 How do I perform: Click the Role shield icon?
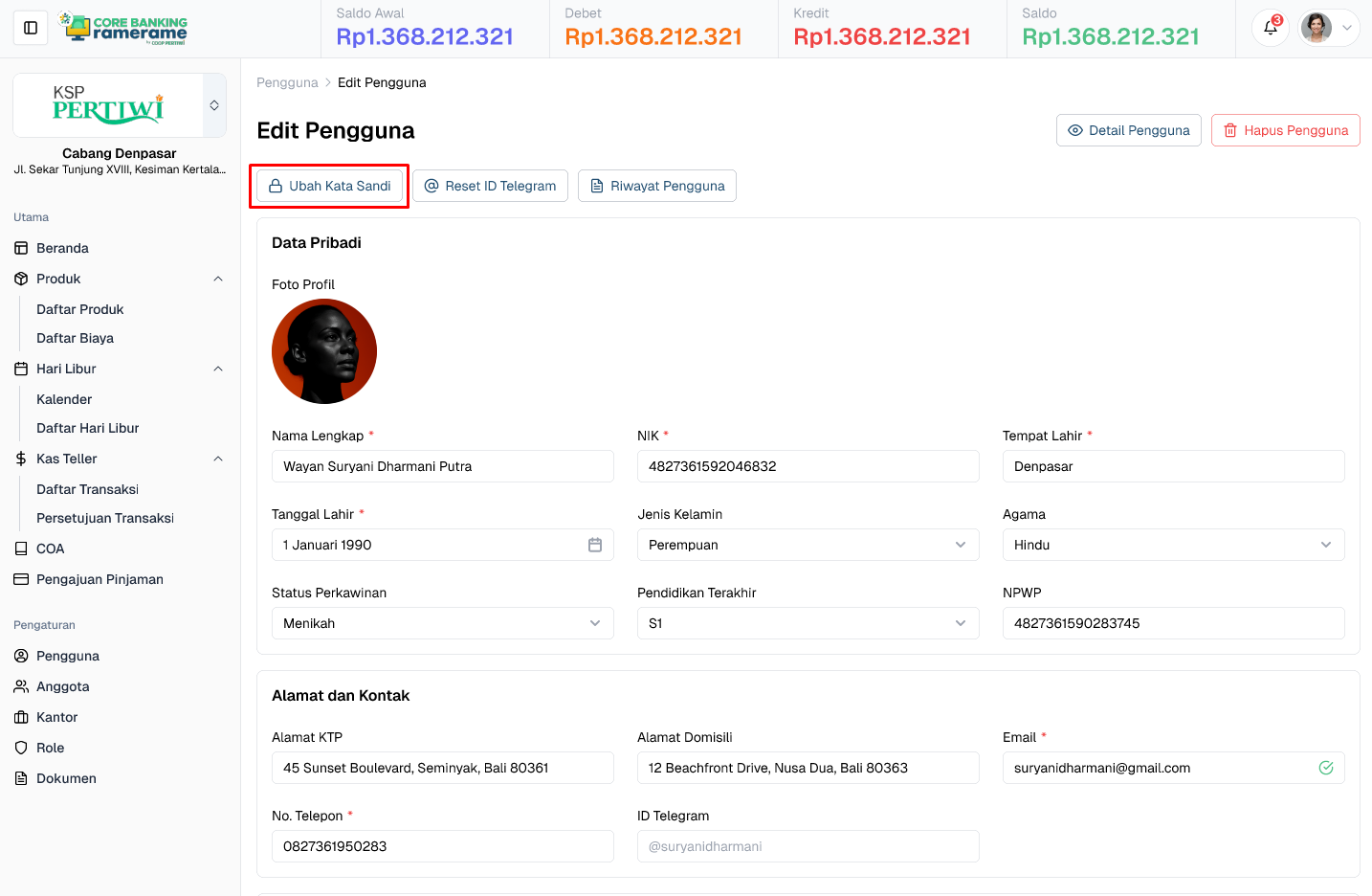pos(21,748)
